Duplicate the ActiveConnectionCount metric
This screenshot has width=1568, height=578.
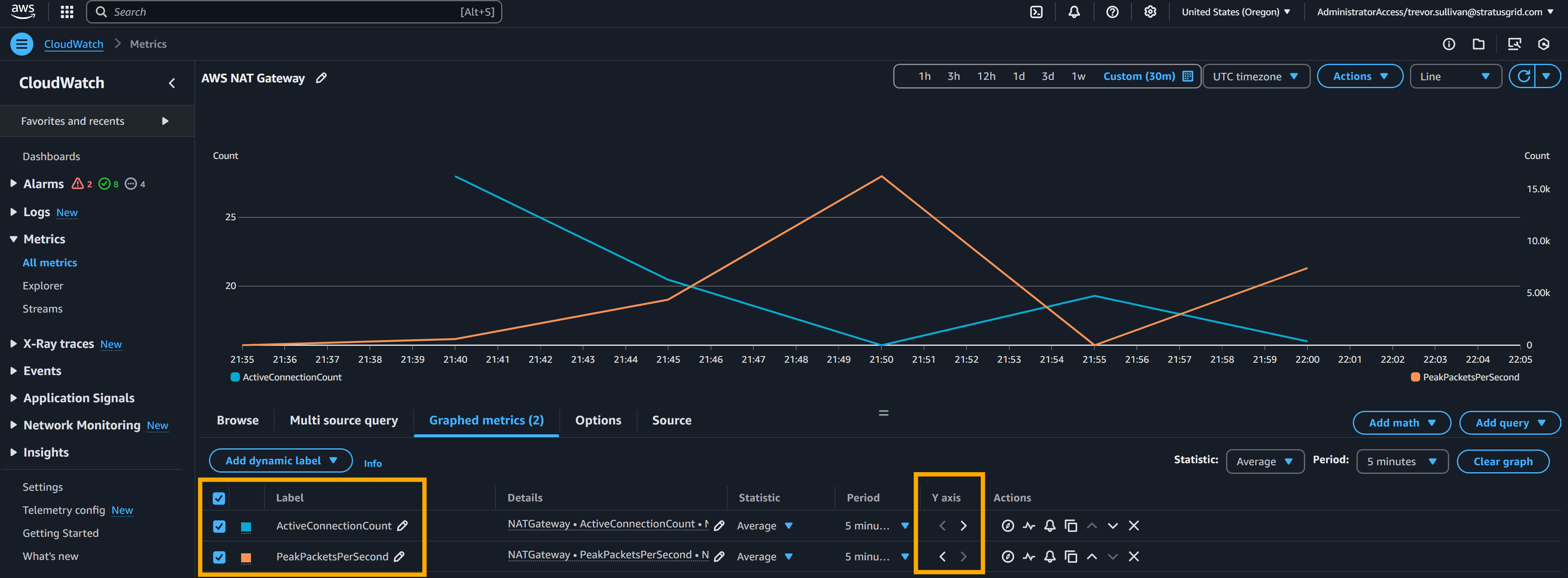[x=1071, y=526]
